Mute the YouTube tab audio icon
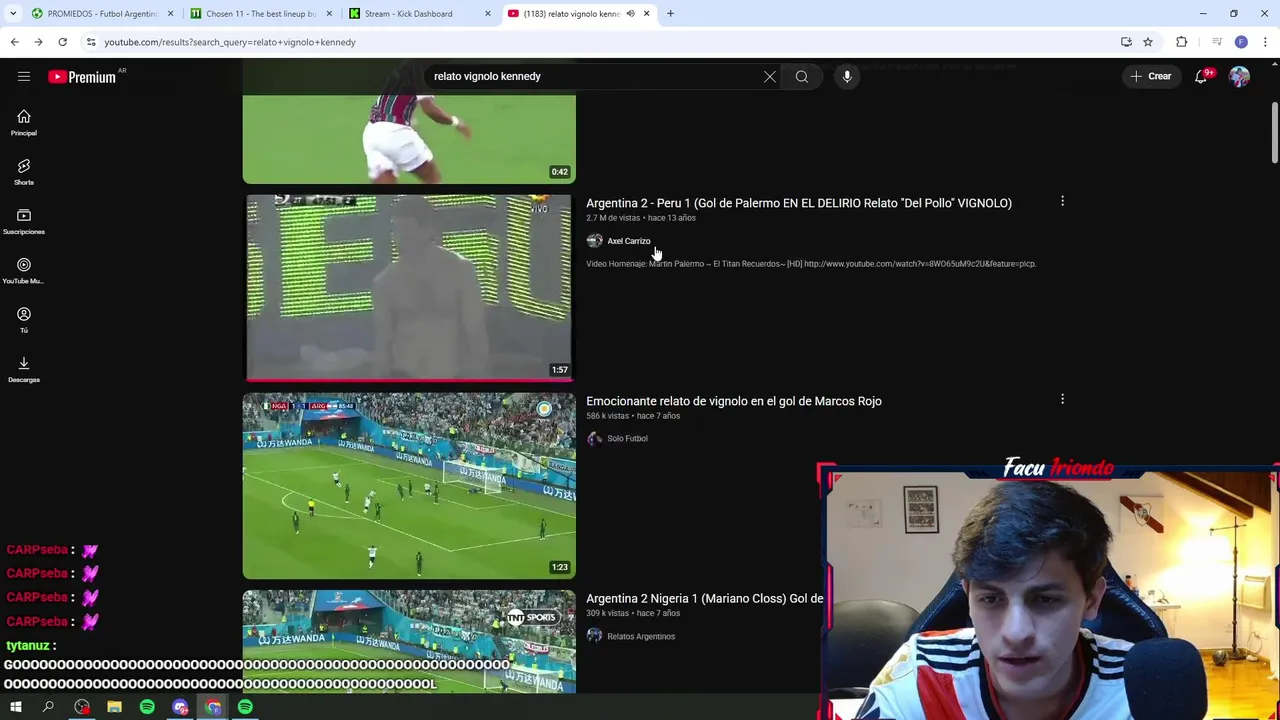 [630, 14]
